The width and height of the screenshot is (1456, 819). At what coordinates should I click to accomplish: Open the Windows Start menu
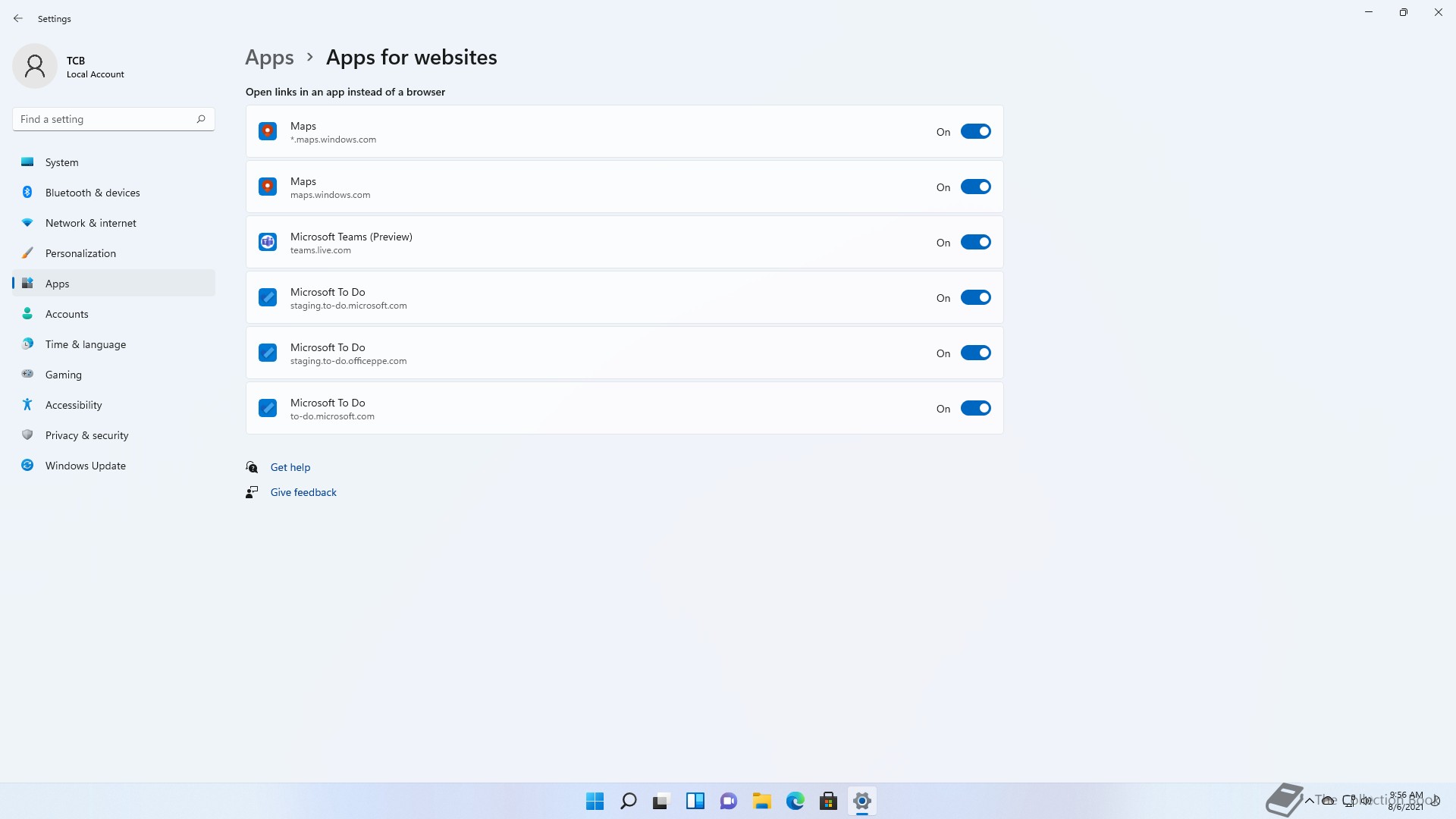point(595,801)
